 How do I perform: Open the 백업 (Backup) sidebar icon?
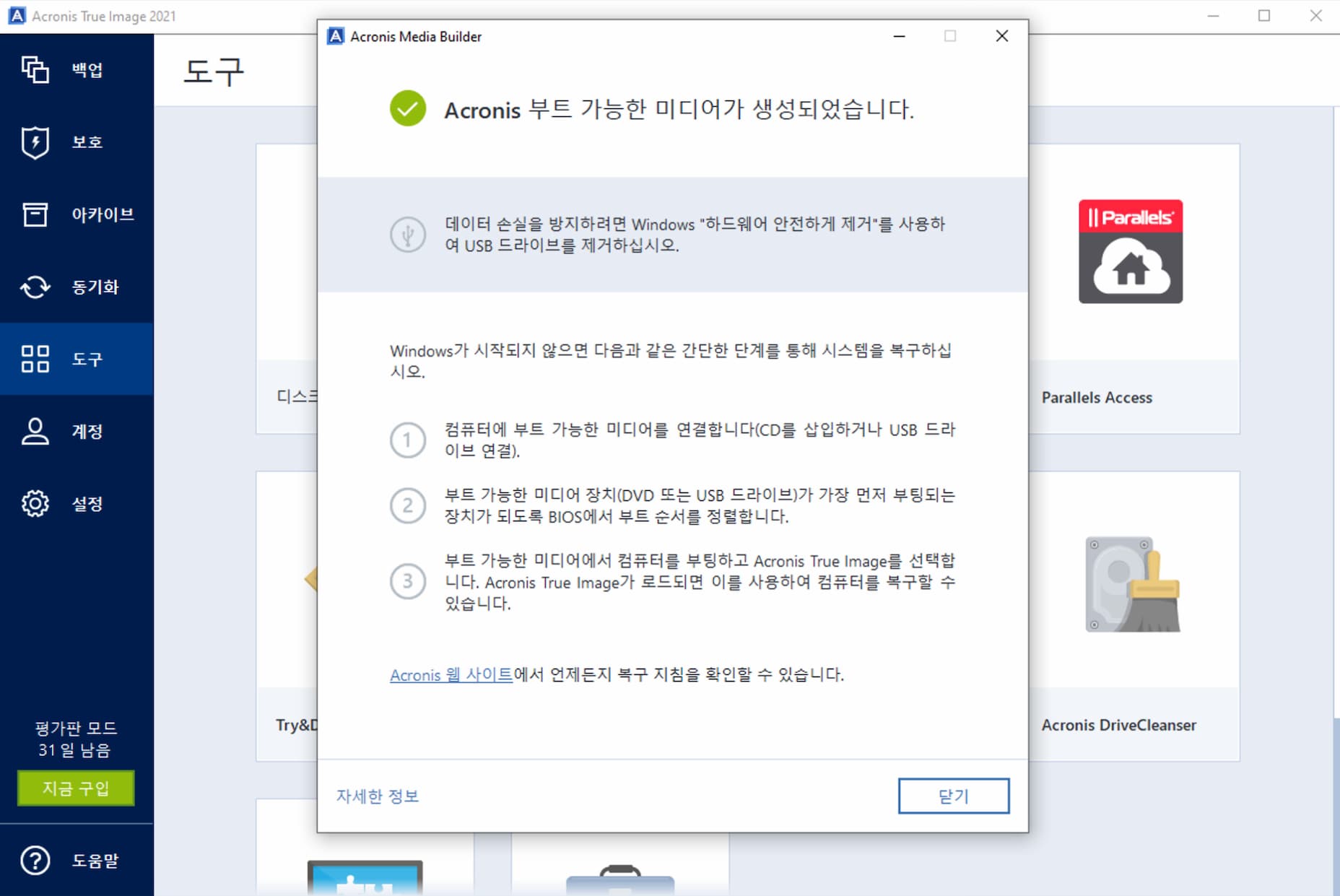tap(35, 70)
